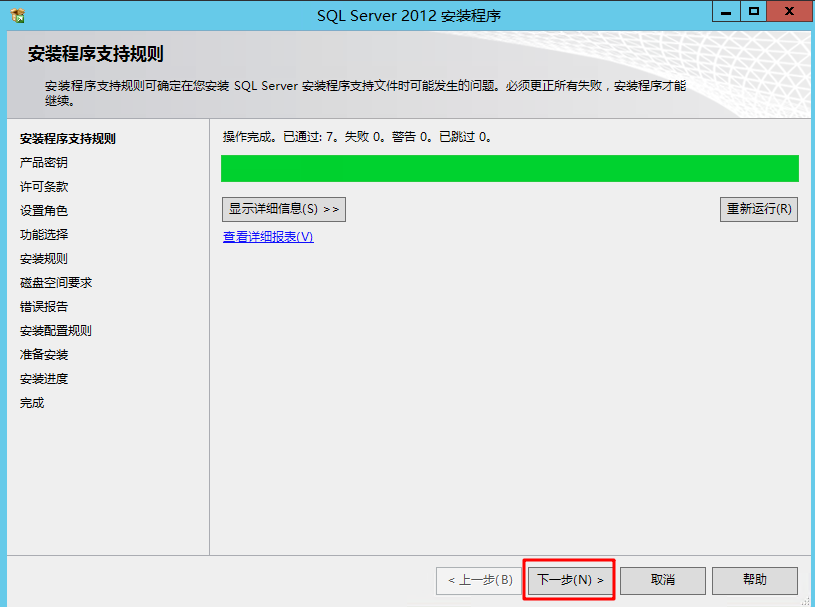Select the 安装规则 step
The width and height of the screenshot is (815, 607).
click(x=44, y=259)
